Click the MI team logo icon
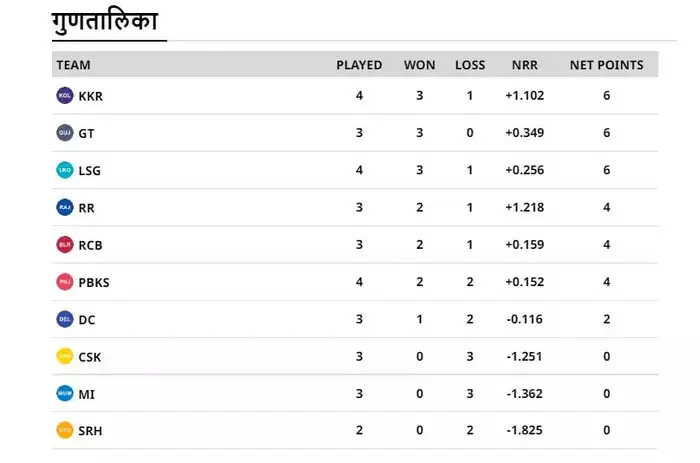 [x=65, y=394]
